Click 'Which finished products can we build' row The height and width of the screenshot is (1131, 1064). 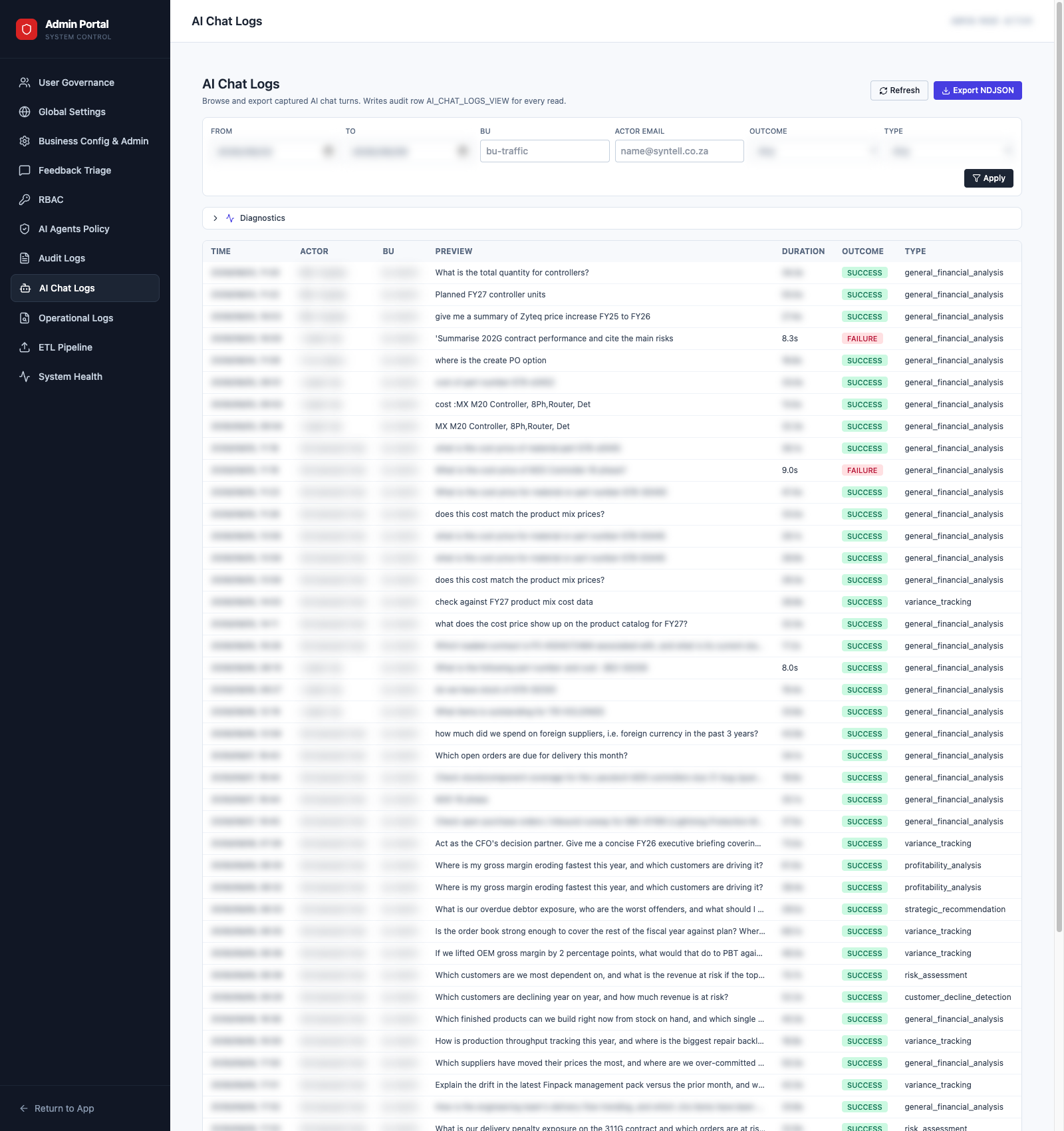(x=612, y=1019)
